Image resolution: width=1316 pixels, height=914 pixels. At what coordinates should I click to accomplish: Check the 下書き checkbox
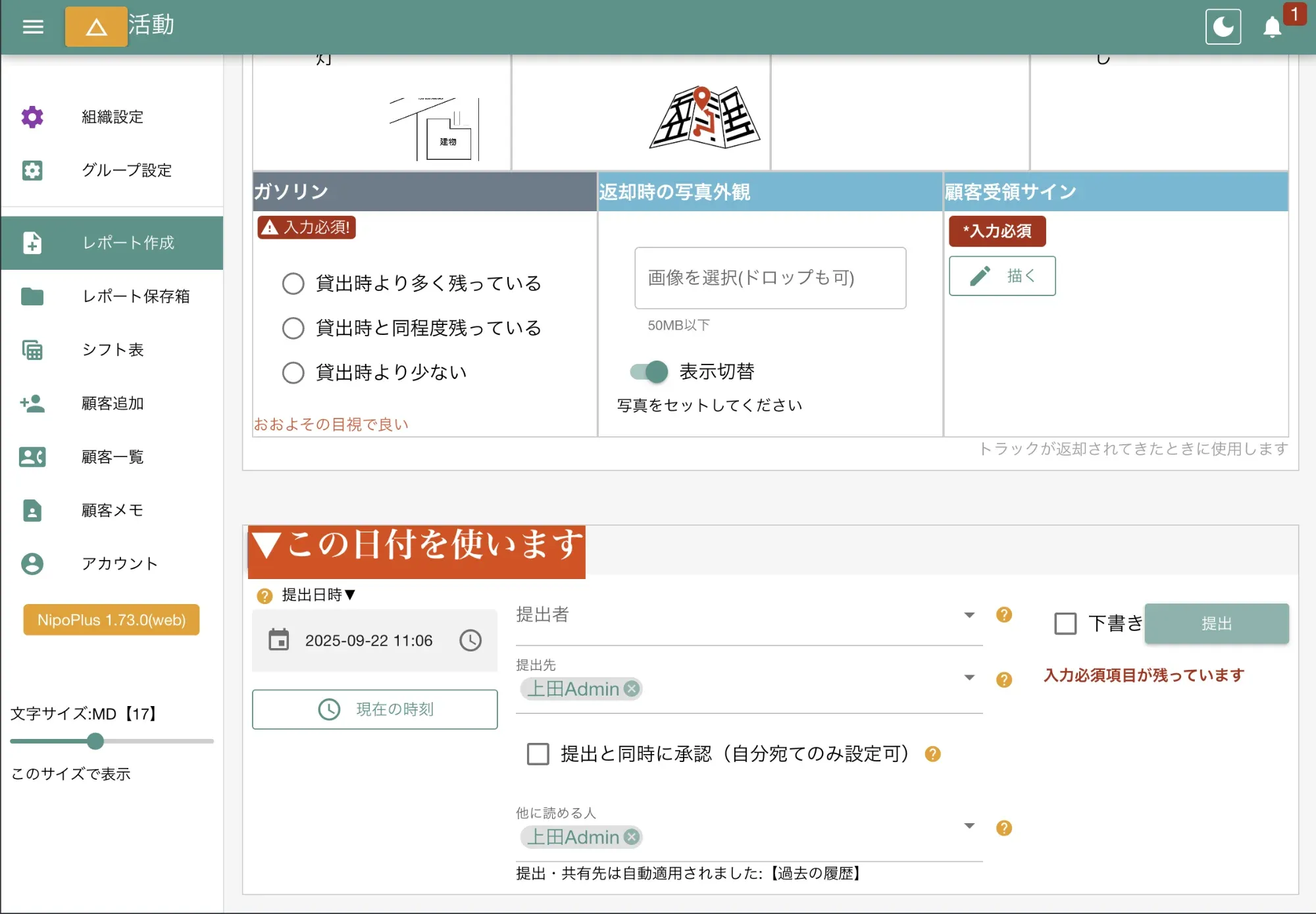pyautogui.click(x=1064, y=623)
